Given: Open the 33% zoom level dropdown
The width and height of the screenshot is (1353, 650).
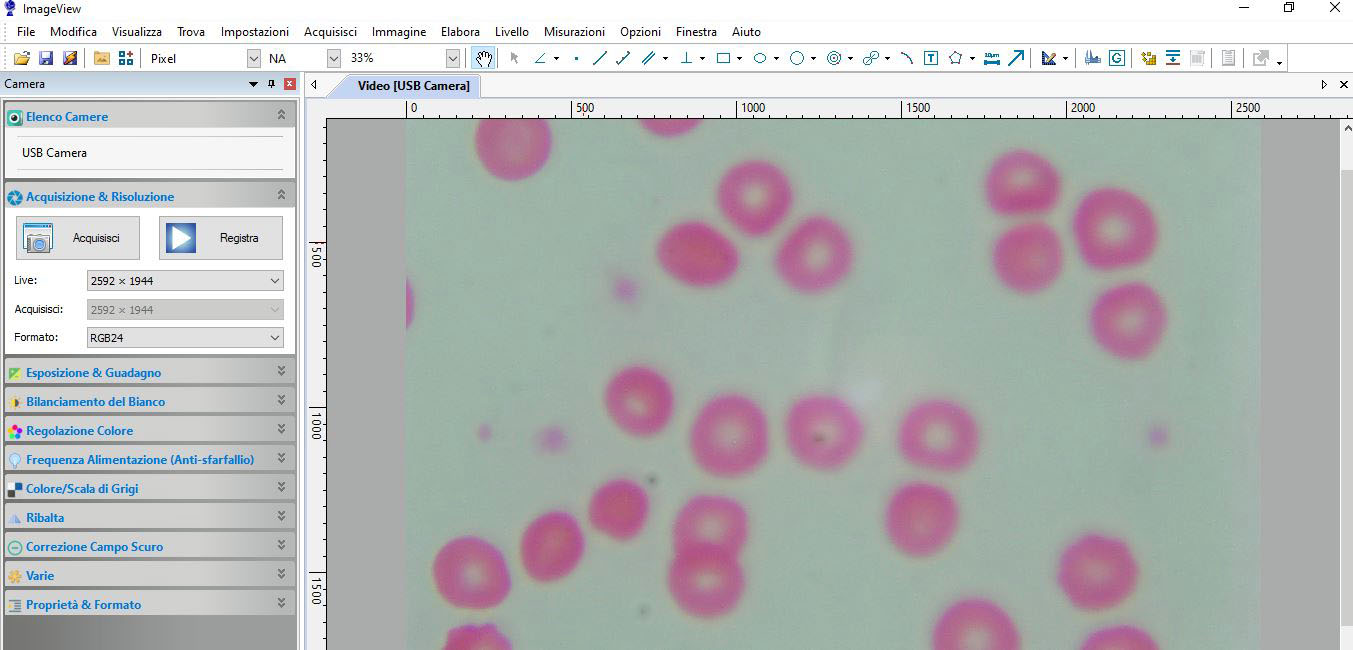Looking at the screenshot, I should tap(452, 58).
